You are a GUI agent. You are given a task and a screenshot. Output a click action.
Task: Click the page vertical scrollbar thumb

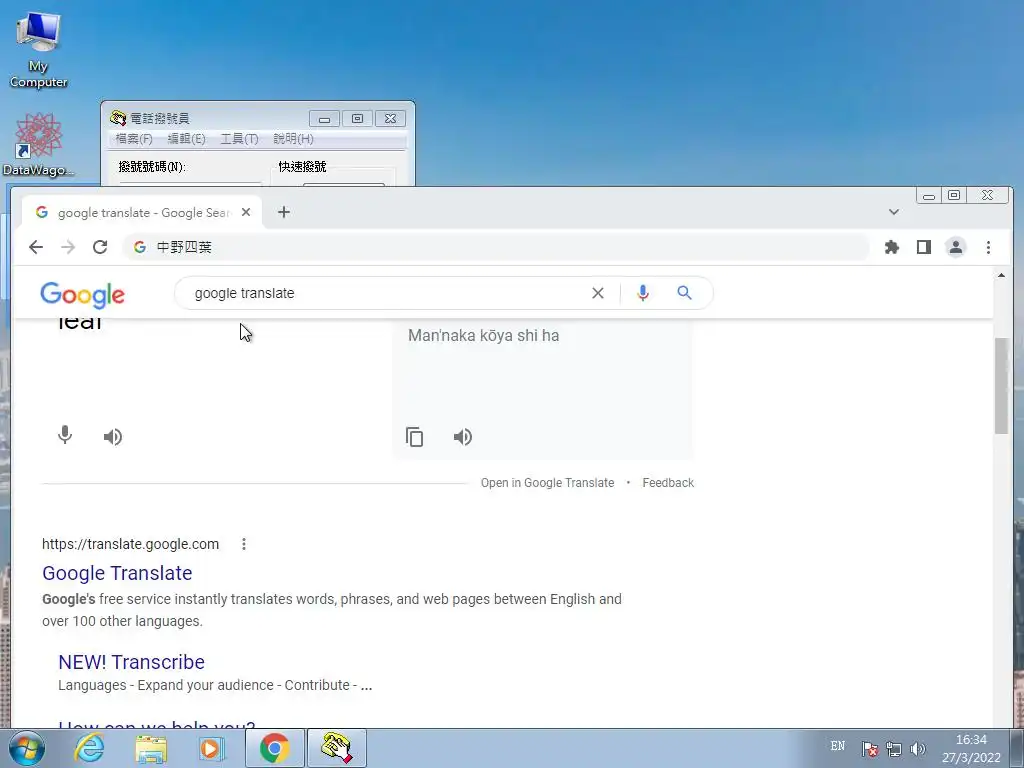click(x=1001, y=385)
